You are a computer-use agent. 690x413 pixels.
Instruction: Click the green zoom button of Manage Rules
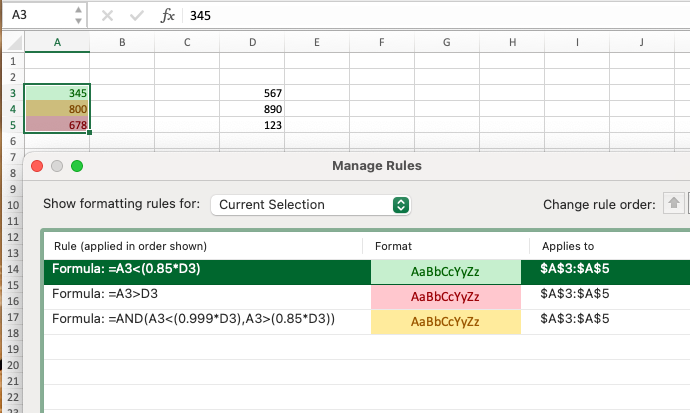pyautogui.click(x=77, y=166)
